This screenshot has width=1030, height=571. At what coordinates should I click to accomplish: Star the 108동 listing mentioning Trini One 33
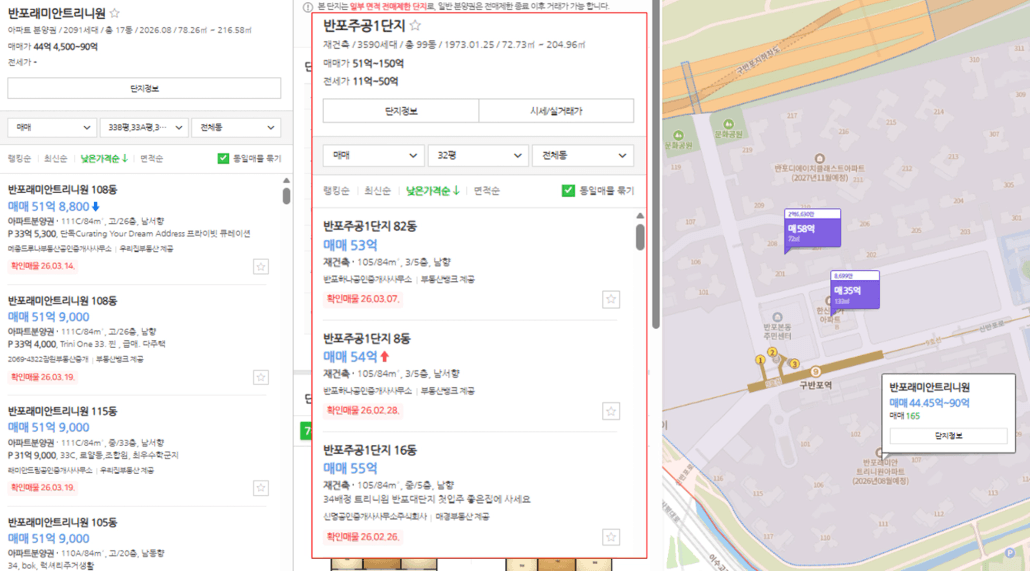tap(261, 377)
